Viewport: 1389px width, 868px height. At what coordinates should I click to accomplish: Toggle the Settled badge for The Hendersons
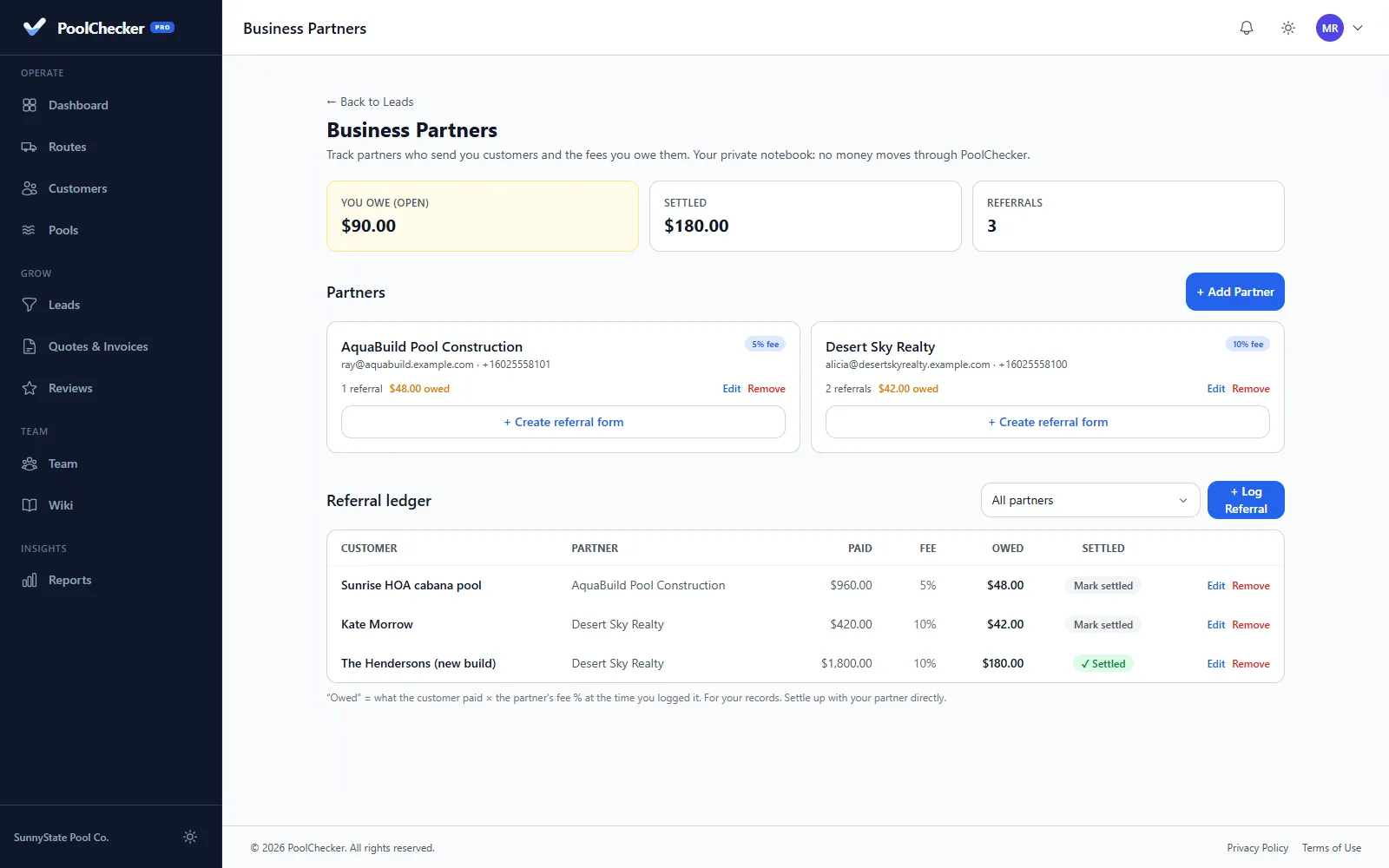1103,664
